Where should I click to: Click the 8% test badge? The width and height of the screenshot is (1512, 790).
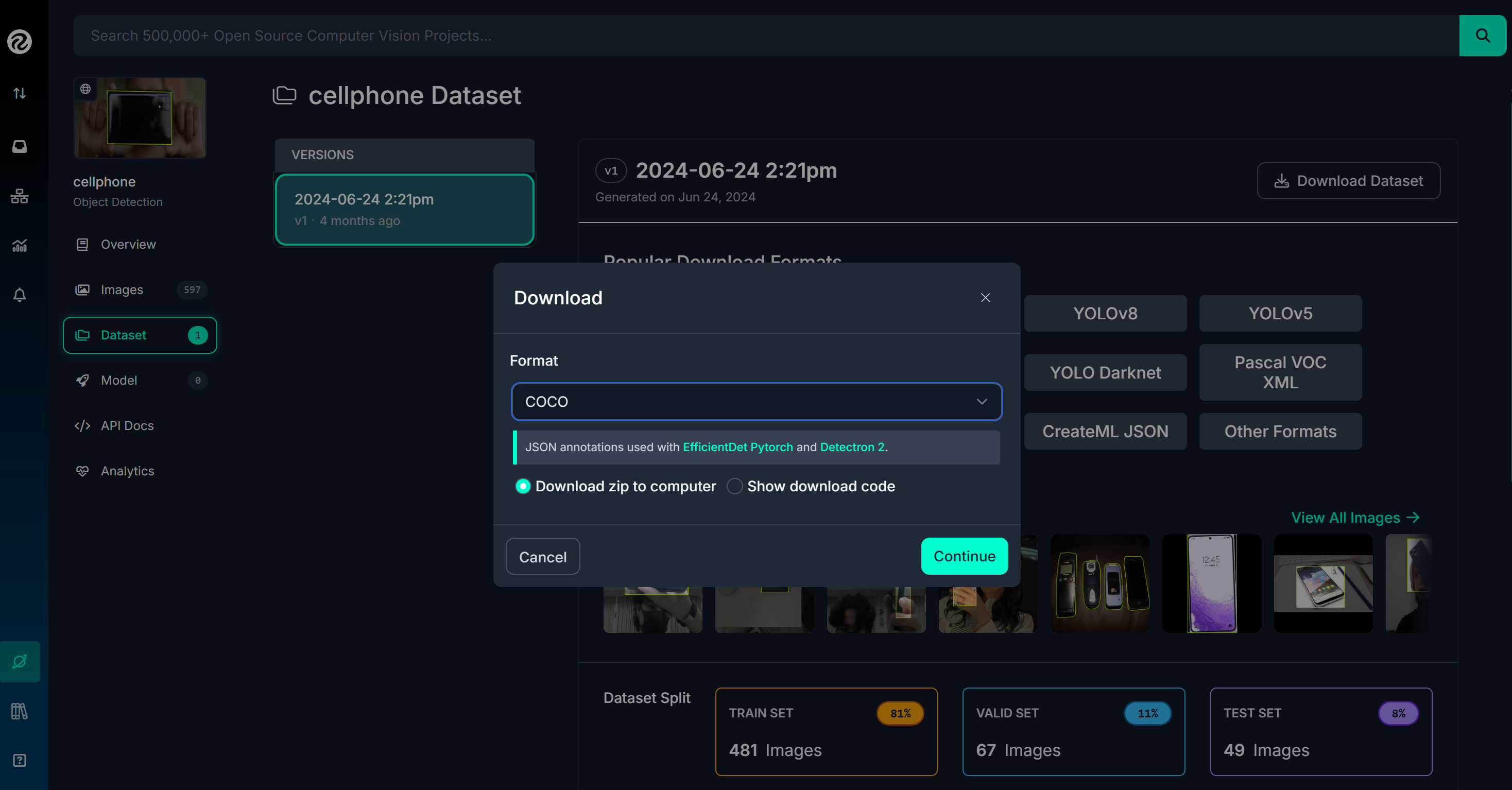pyautogui.click(x=1398, y=714)
